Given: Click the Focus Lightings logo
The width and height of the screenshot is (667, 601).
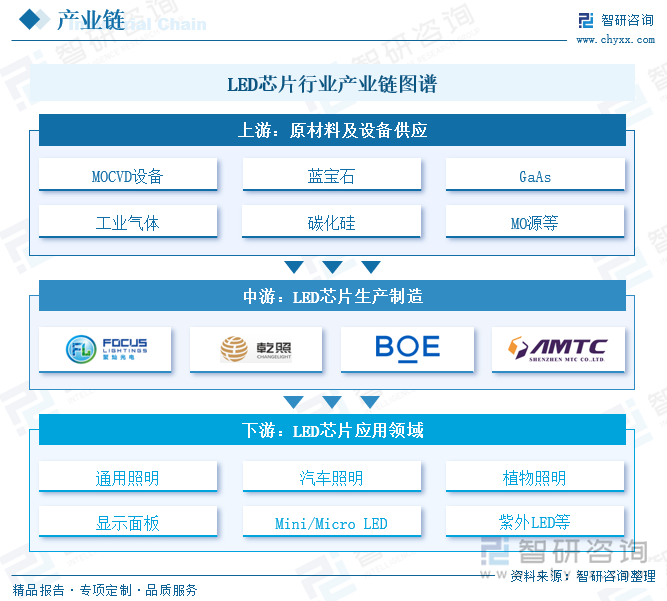Looking at the screenshot, I should tap(105, 348).
